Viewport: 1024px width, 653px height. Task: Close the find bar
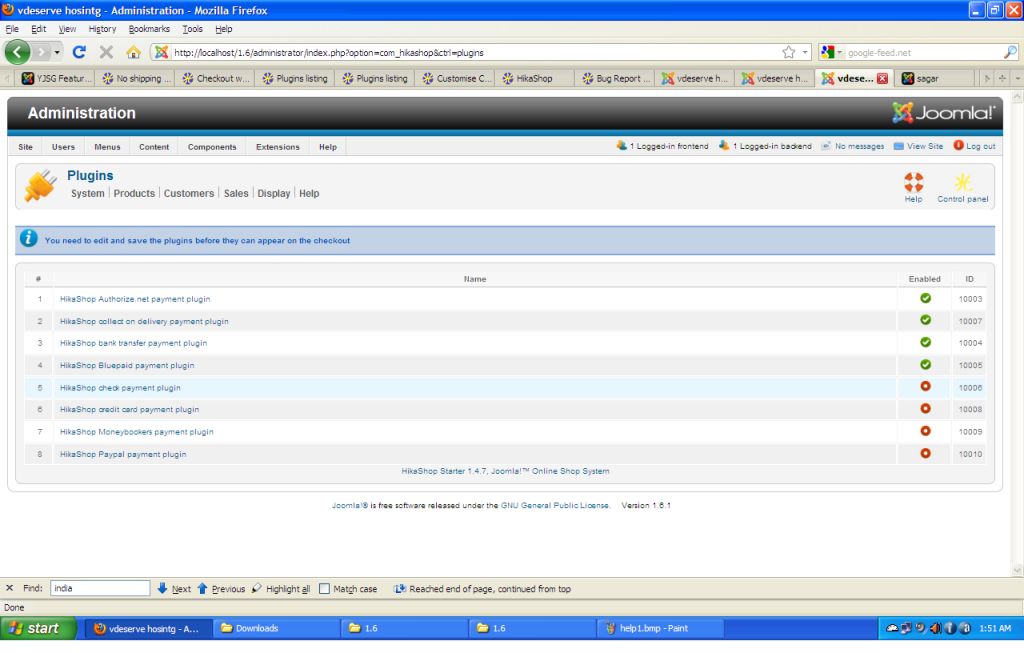(x=9, y=588)
